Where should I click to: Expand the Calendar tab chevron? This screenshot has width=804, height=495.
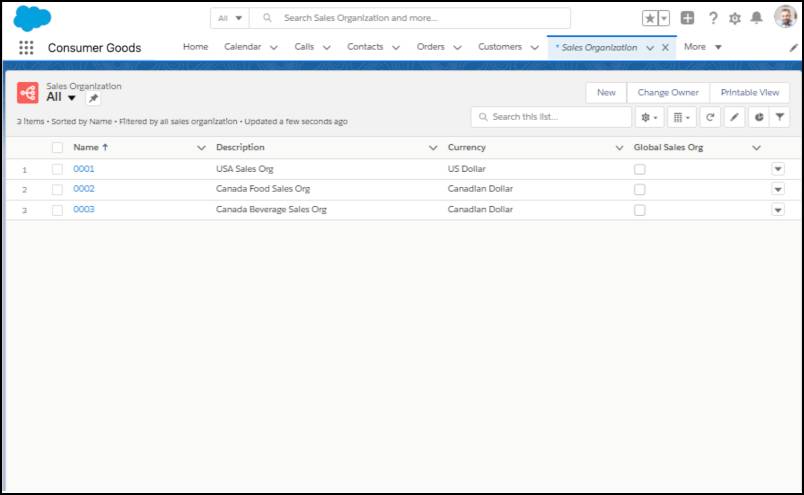(274, 48)
